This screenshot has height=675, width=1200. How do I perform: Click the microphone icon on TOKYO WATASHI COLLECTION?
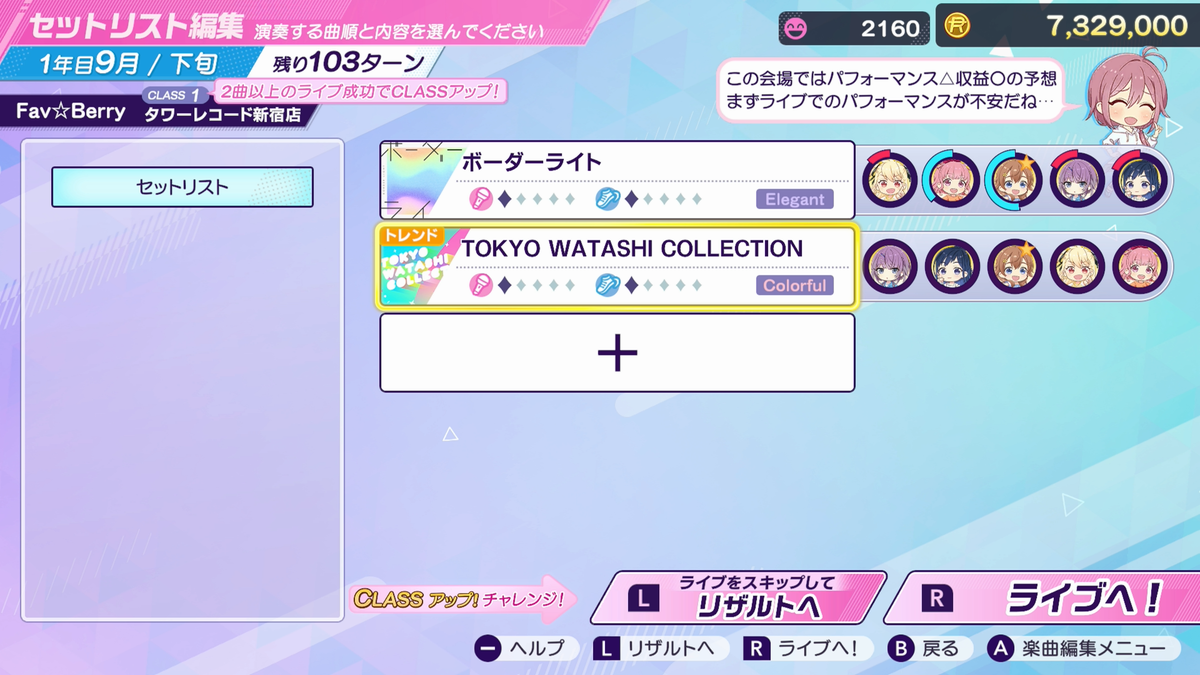(481, 285)
